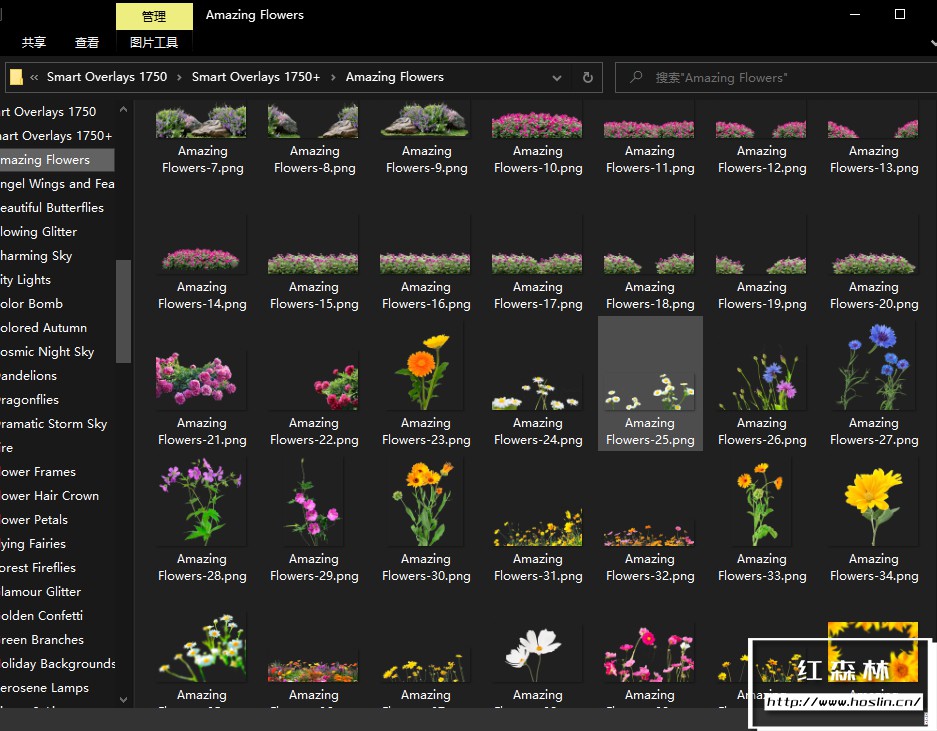Select Dragonflies folder in sidebar
Image resolution: width=937 pixels, height=731 pixels.
tap(30, 399)
